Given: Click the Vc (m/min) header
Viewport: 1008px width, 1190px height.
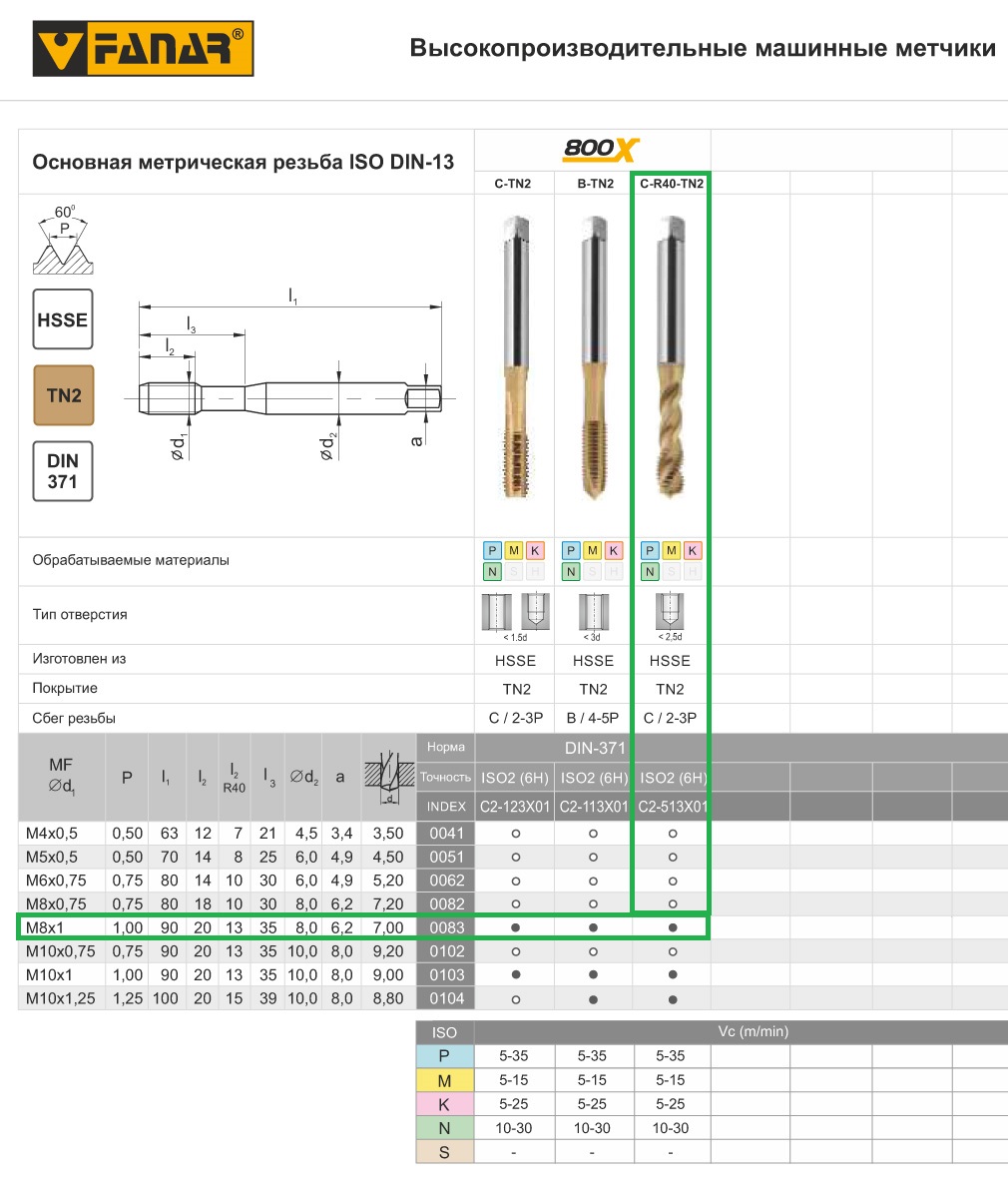Looking at the screenshot, I should click(754, 1031).
